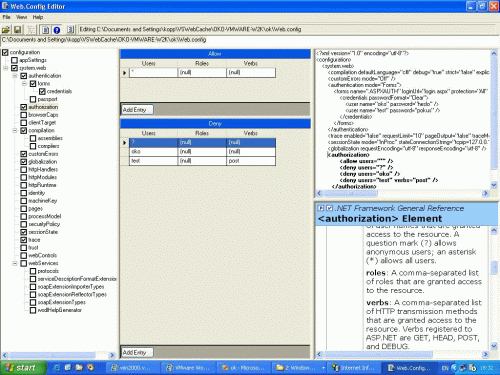Click the reference pane vertical scrollbar up arrow
This screenshot has height=375, width=500.
point(494,230)
